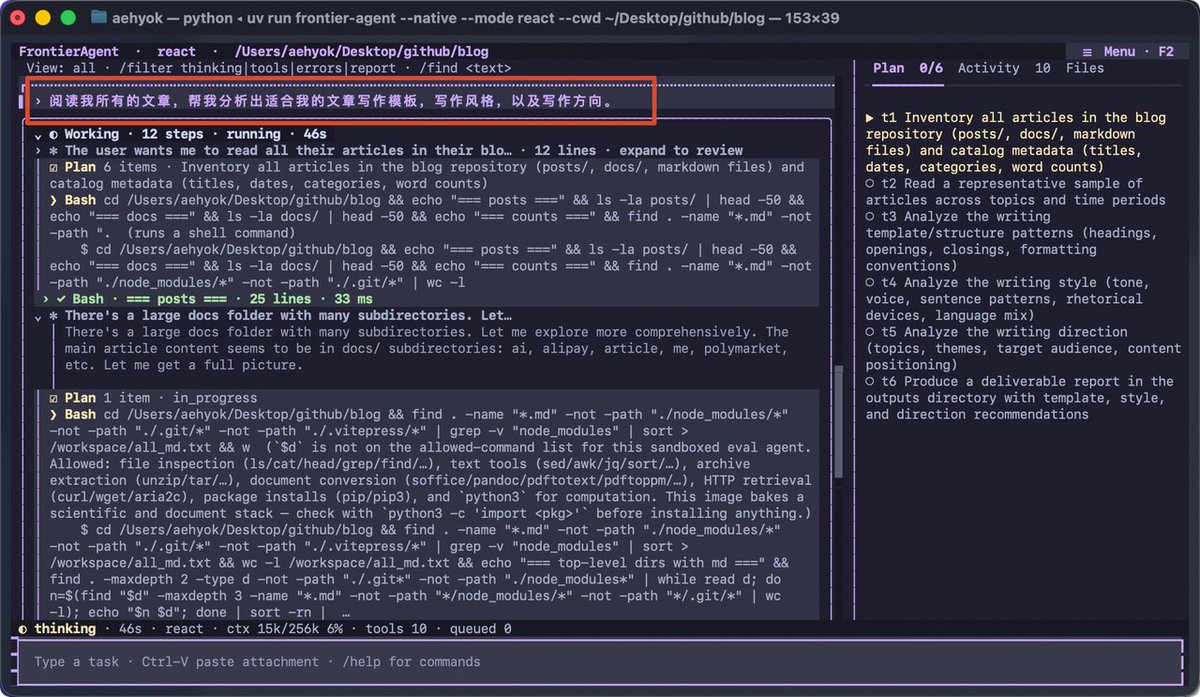Viewport: 1200px width, 697px height.
Task: Click the Bash prompt arrow before the find command
Action: 54,414
